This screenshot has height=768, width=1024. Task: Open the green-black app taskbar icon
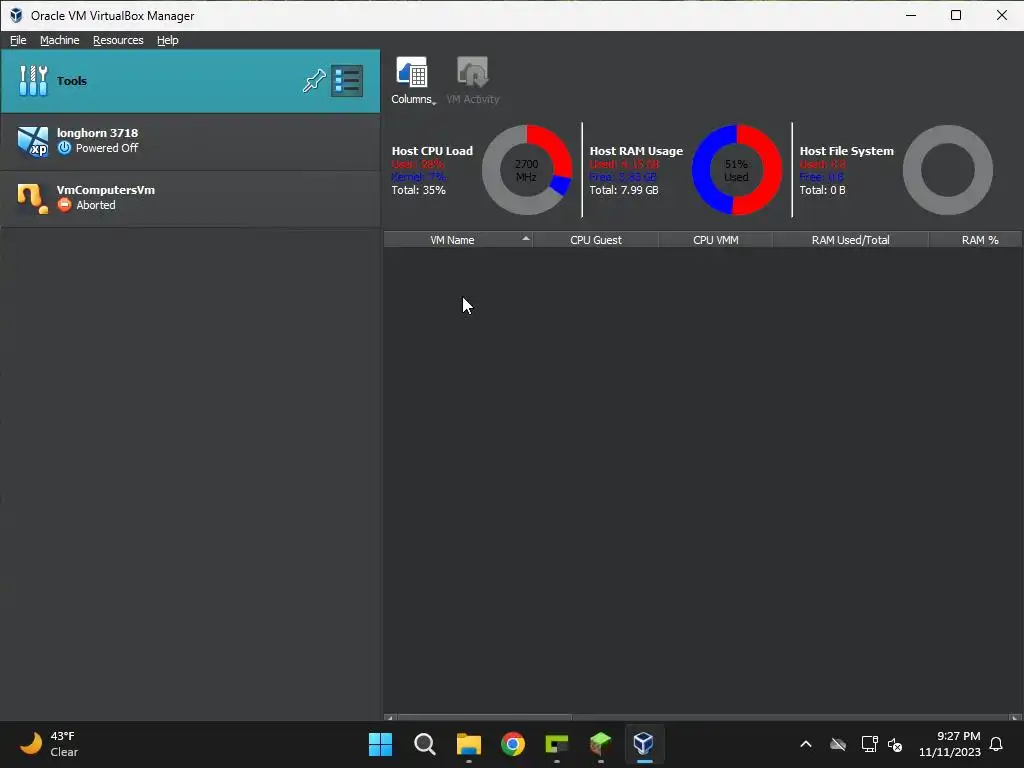[556, 744]
